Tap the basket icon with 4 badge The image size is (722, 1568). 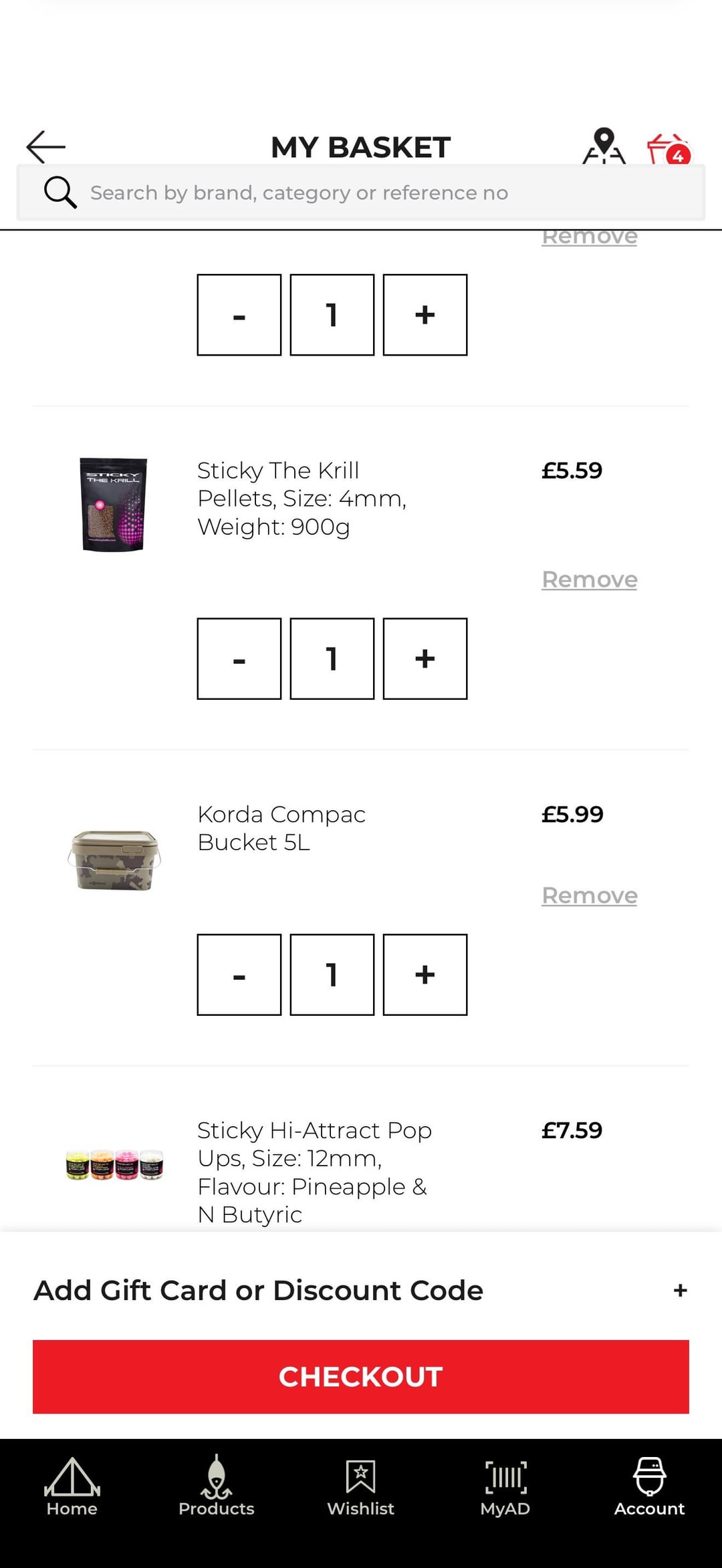tap(668, 150)
